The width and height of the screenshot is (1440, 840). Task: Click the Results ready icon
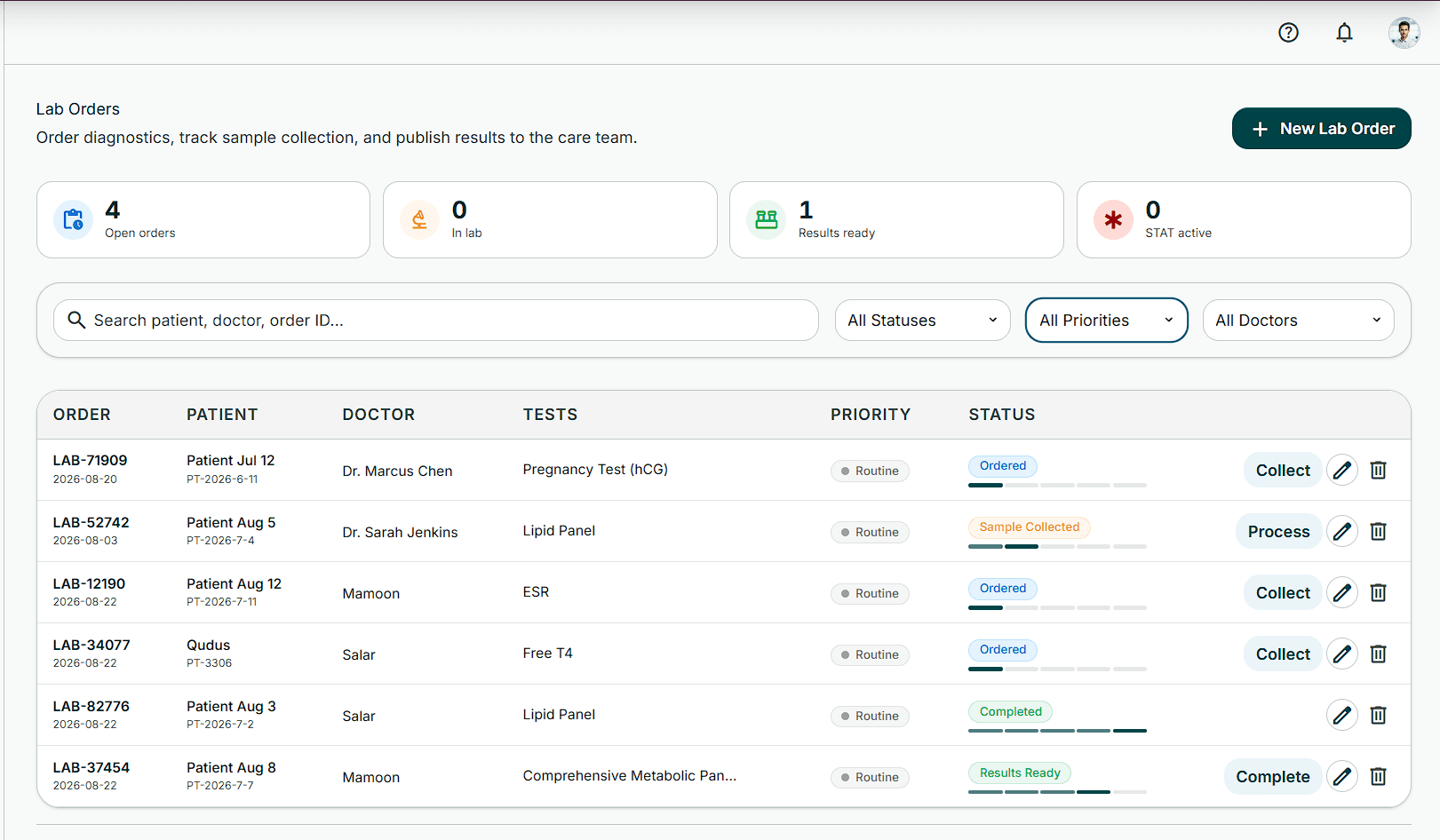[767, 219]
